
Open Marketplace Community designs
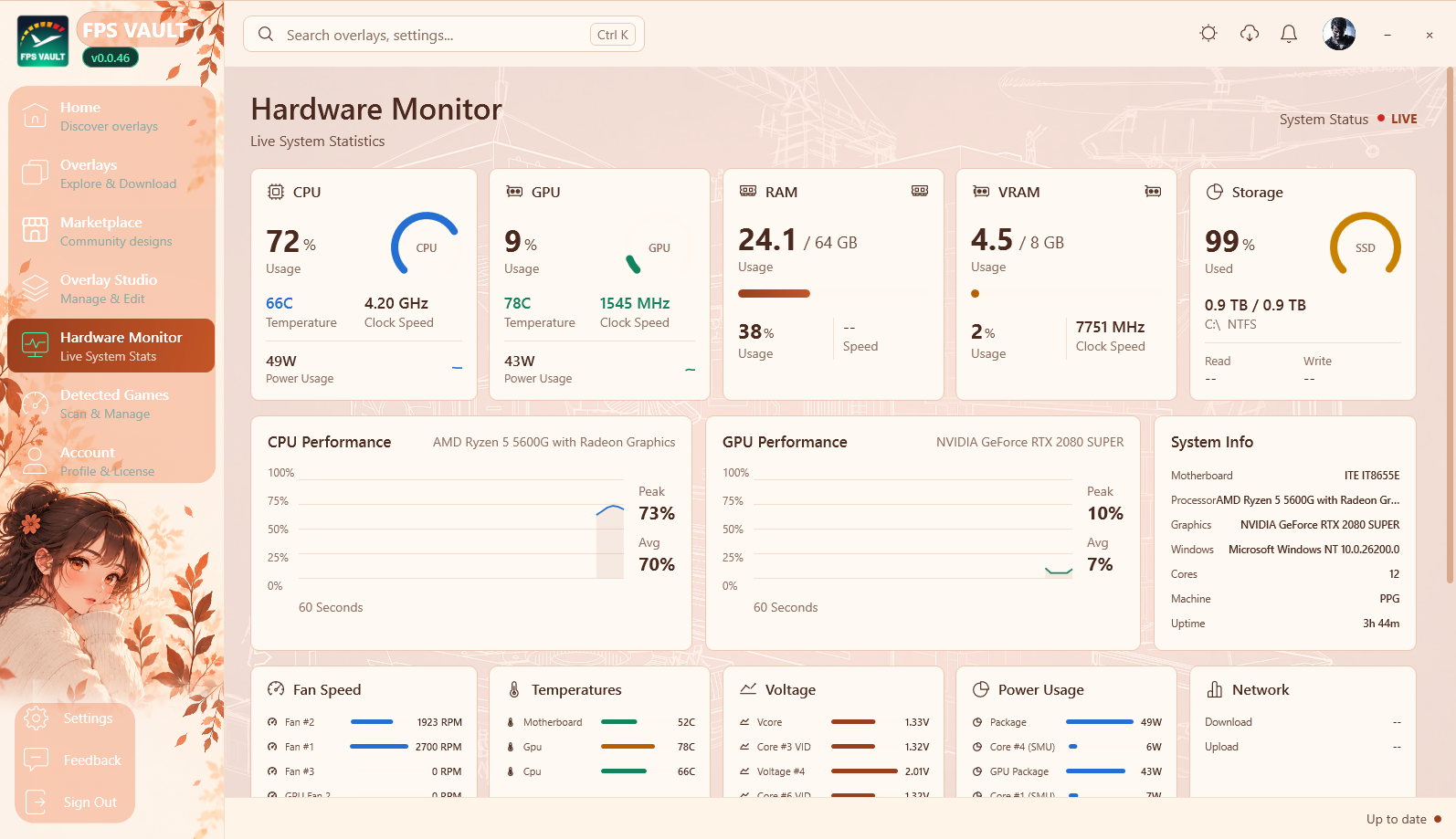[111, 231]
